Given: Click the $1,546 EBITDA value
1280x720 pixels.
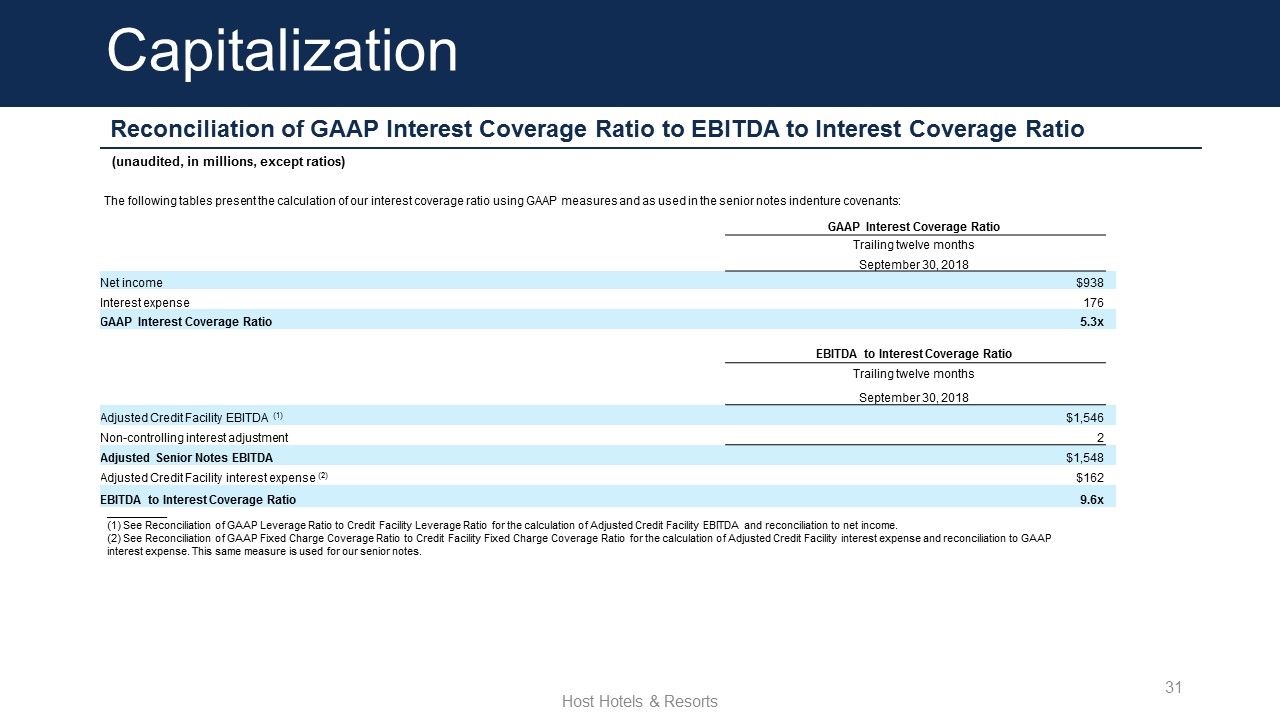Looking at the screenshot, I should point(1084,417).
